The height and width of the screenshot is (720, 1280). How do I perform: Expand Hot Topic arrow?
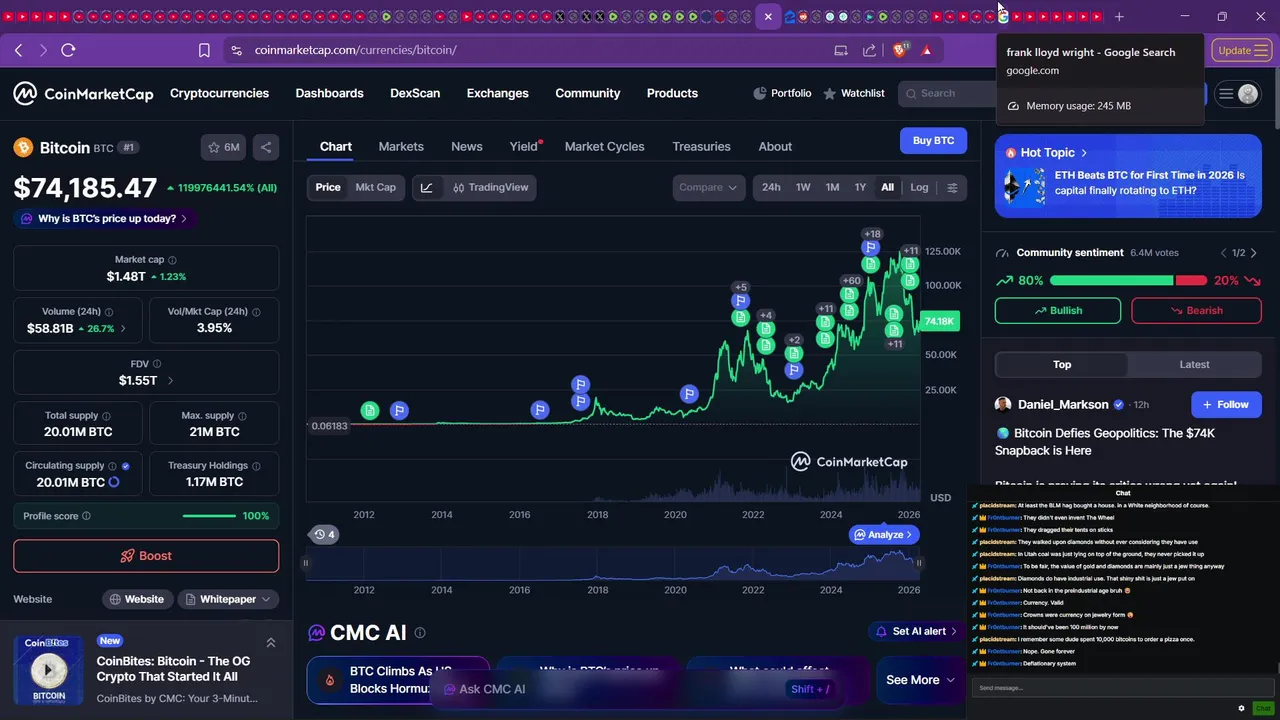[1084, 153]
